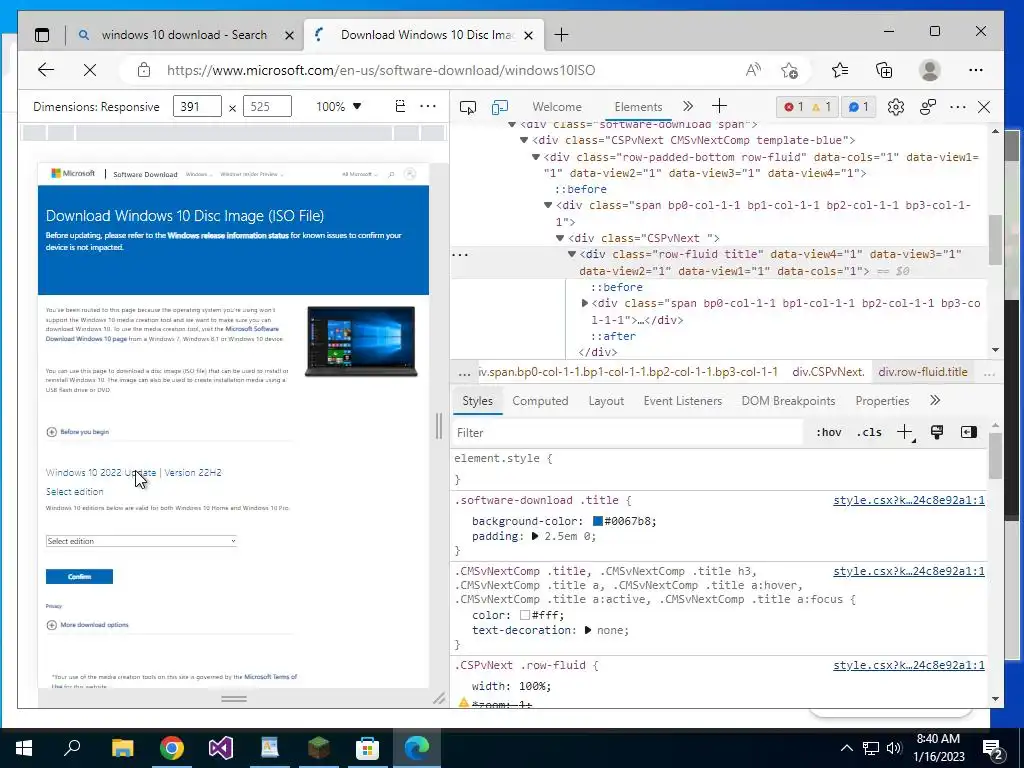Open the 100% zoom dropdown
This screenshot has height=768, width=1024.
coord(338,106)
